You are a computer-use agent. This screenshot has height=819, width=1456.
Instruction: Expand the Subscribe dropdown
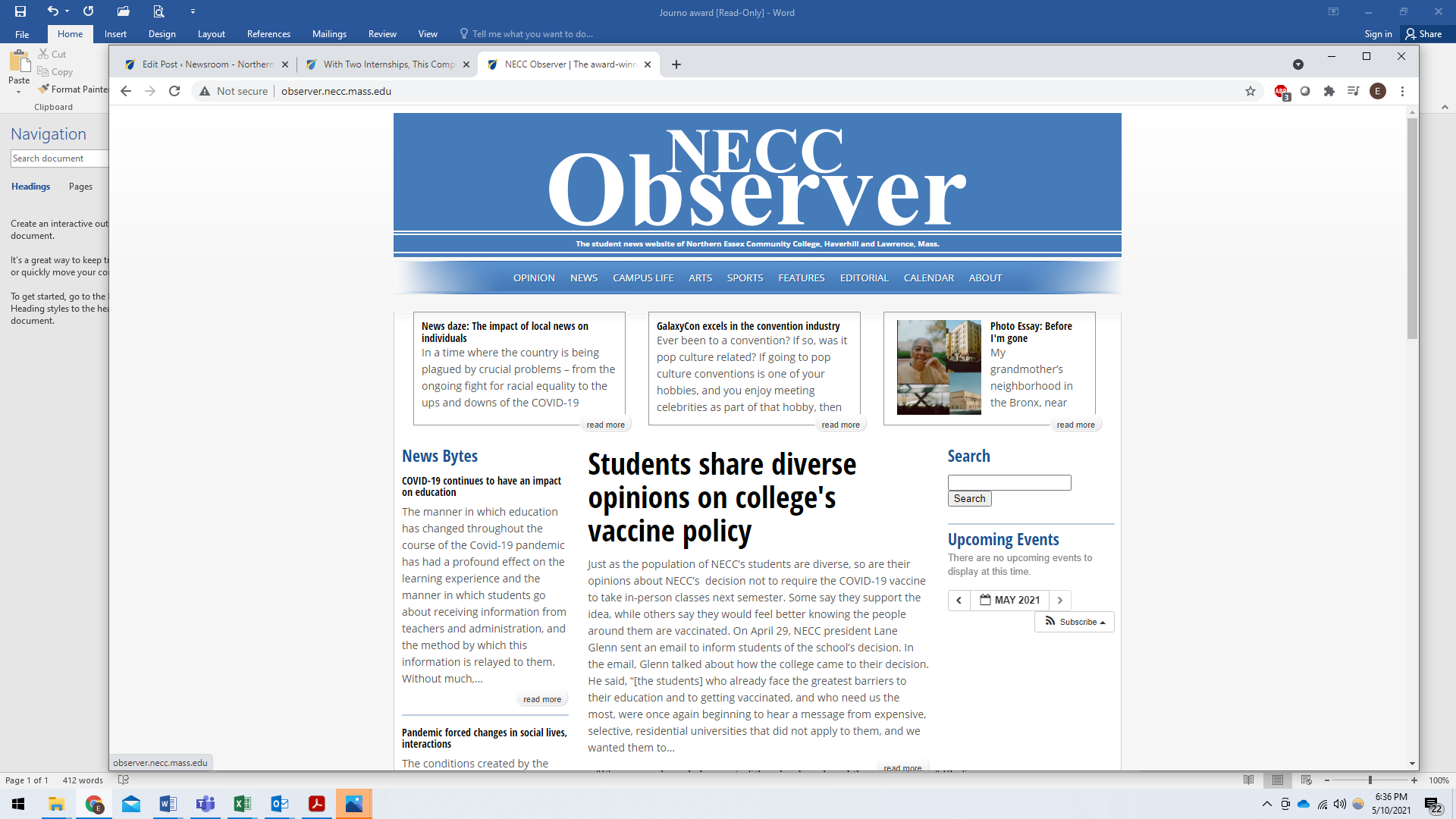(1075, 622)
